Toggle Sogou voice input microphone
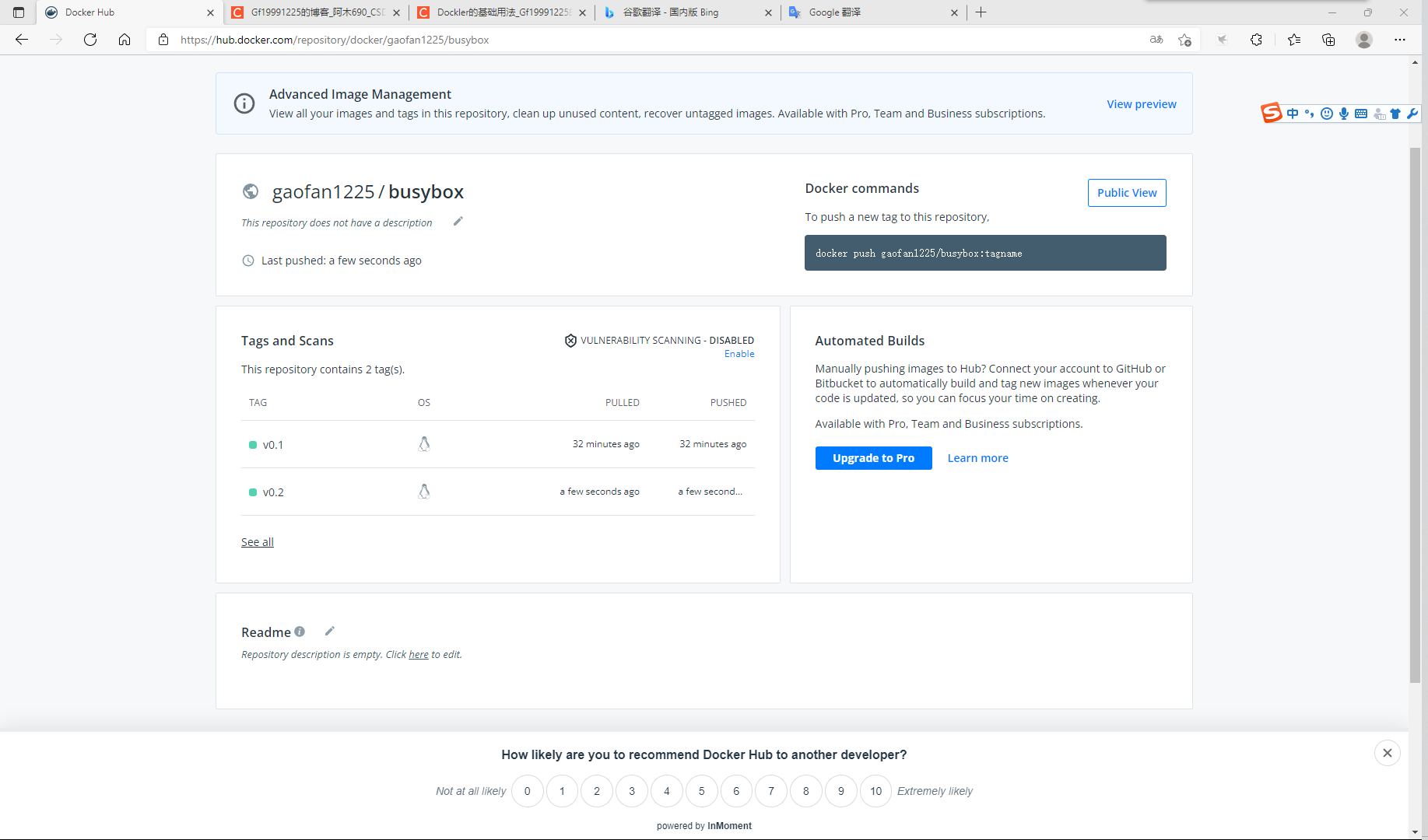1428x840 pixels. click(1344, 114)
